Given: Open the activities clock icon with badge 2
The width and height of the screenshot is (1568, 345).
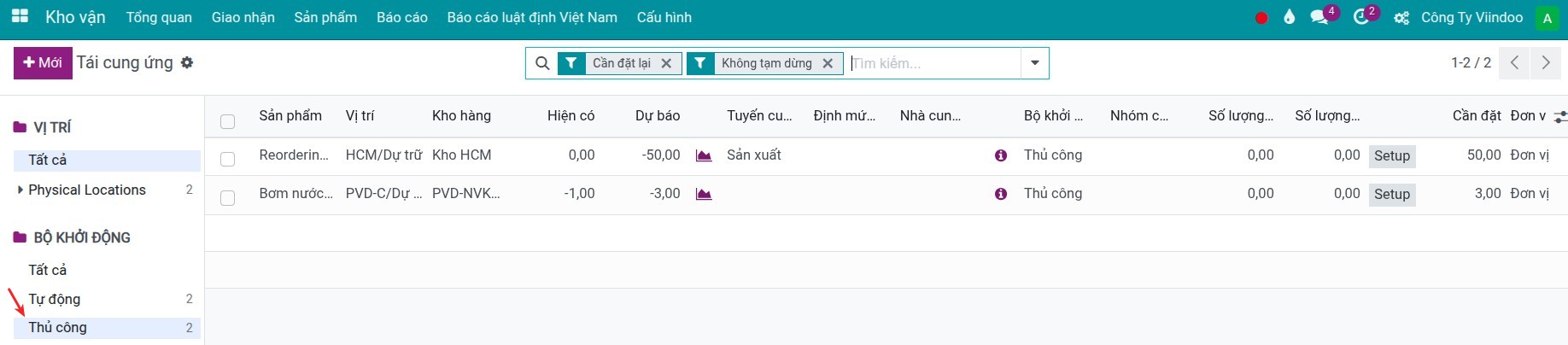Looking at the screenshot, I should click(1362, 17).
